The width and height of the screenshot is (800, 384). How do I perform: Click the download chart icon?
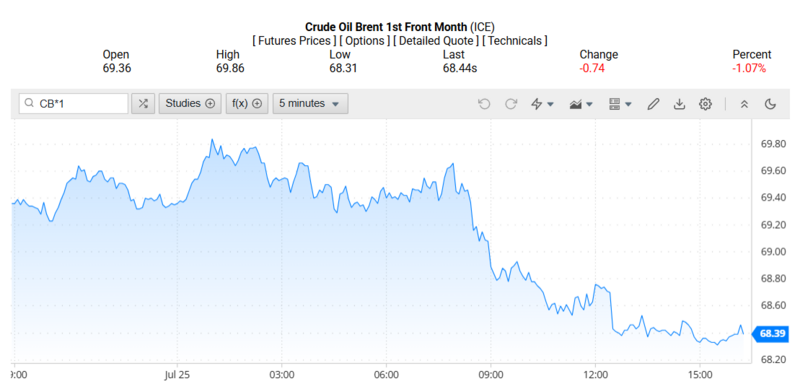point(679,104)
